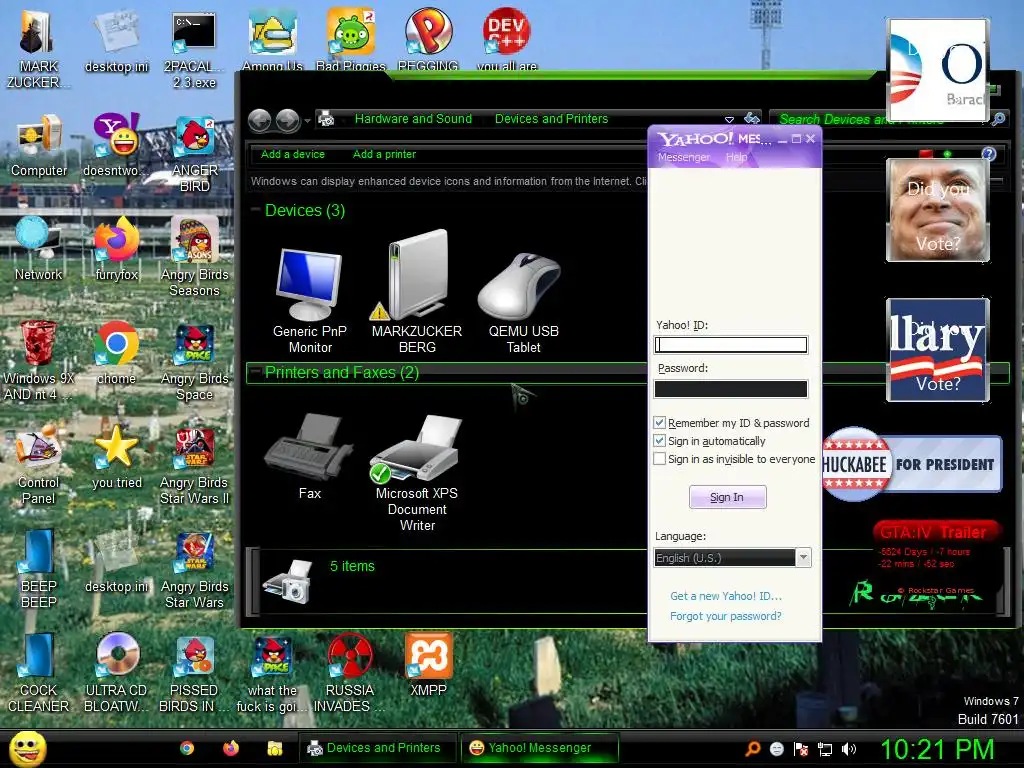This screenshot has height=768, width=1024.
Task: Open the Language dropdown in Yahoo Messenger
Action: [x=804, y=557]
